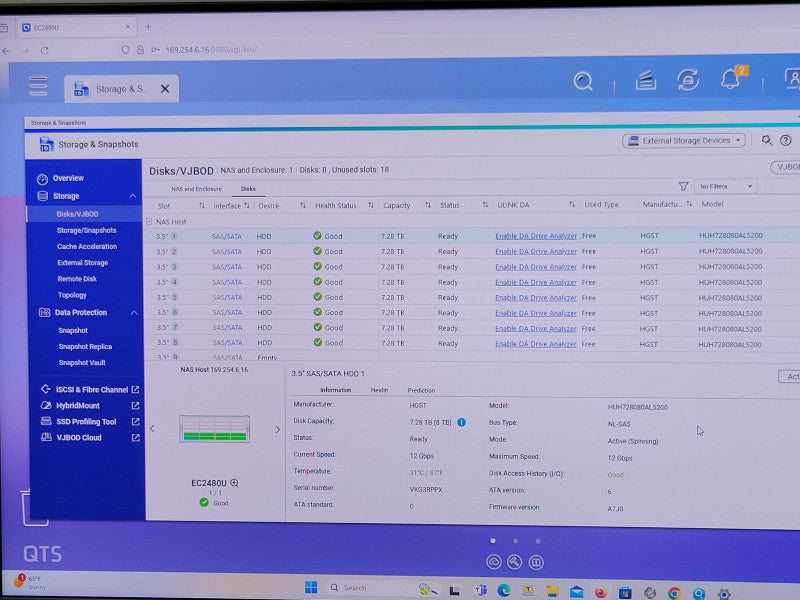The width and height of the screenshot is (800, 600).
Task: Open SSD Profiling Tool external link
Action: pyautogui.click(x=136, y=422)
